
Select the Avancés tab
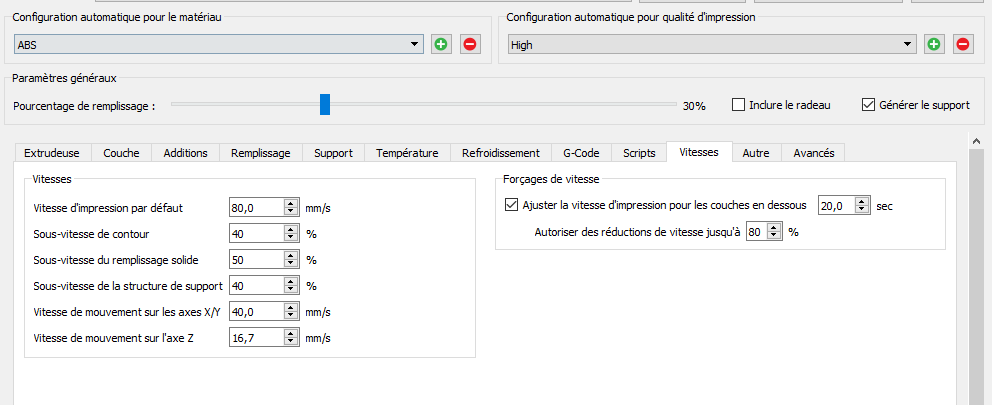[813, 153]
